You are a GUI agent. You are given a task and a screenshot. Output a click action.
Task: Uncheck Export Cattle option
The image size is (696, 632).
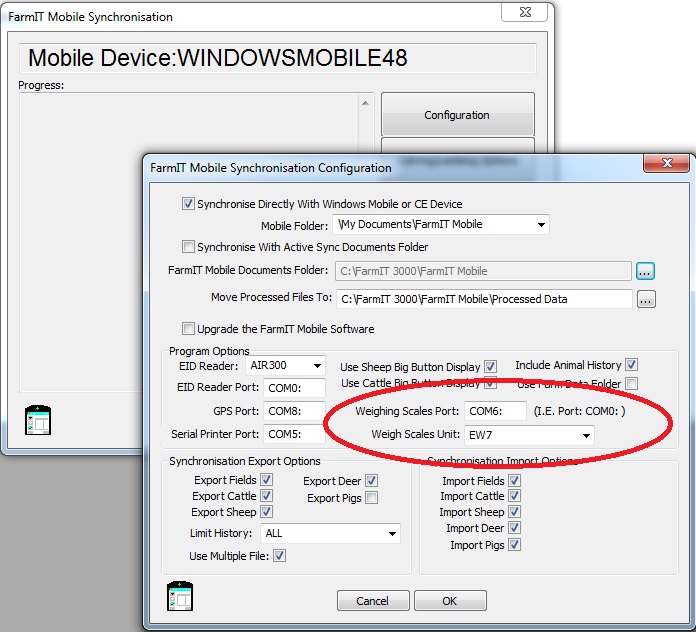266,496
